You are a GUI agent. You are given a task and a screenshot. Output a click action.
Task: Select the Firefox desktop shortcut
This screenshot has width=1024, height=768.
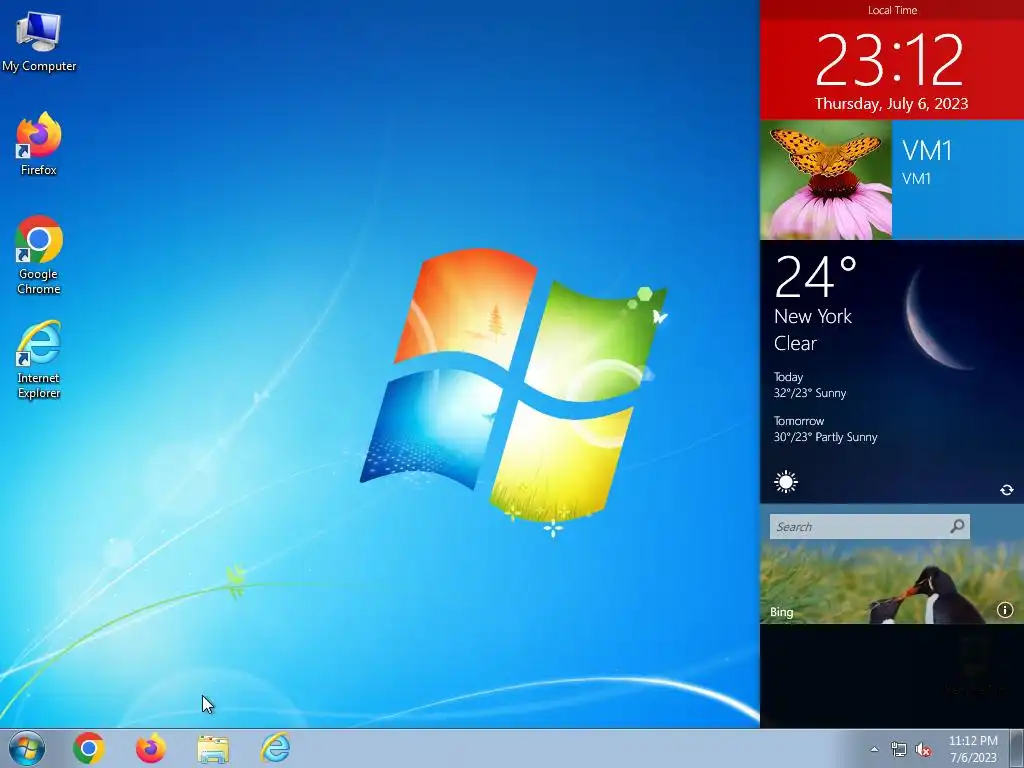tap(39, 144)
